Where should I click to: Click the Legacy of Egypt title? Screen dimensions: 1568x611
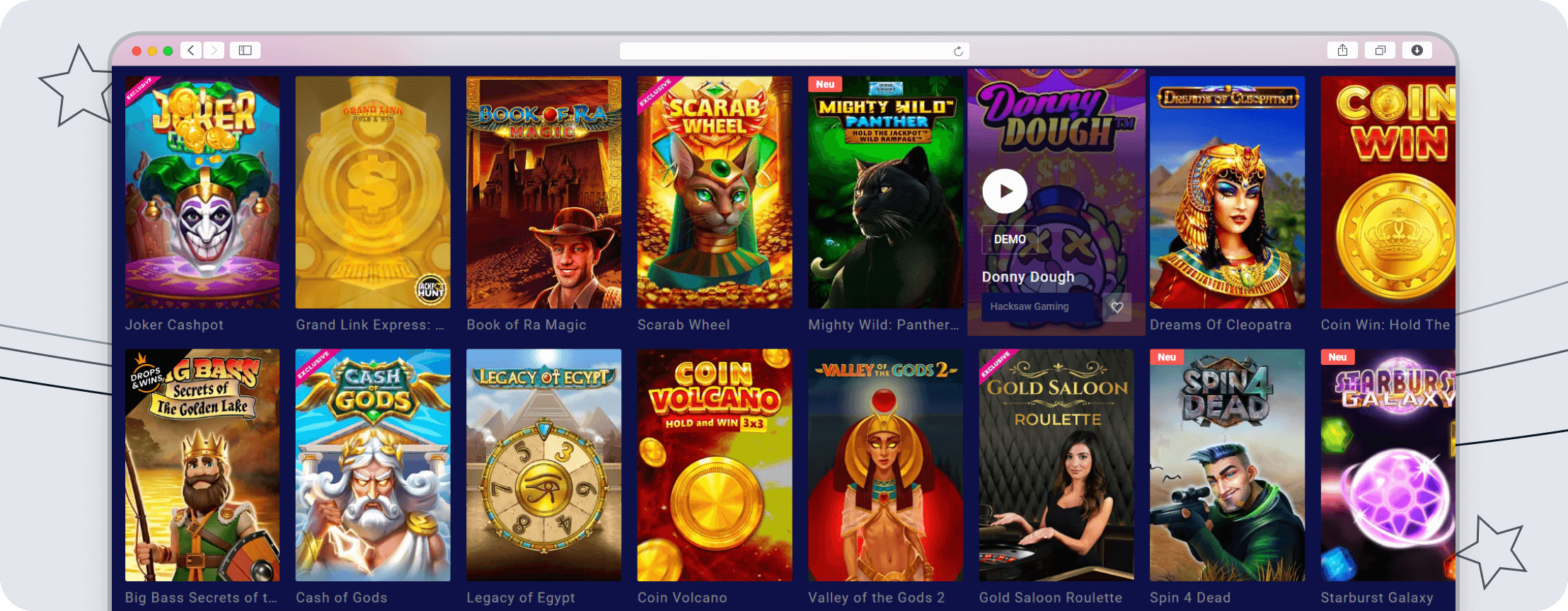pos(521,598)
